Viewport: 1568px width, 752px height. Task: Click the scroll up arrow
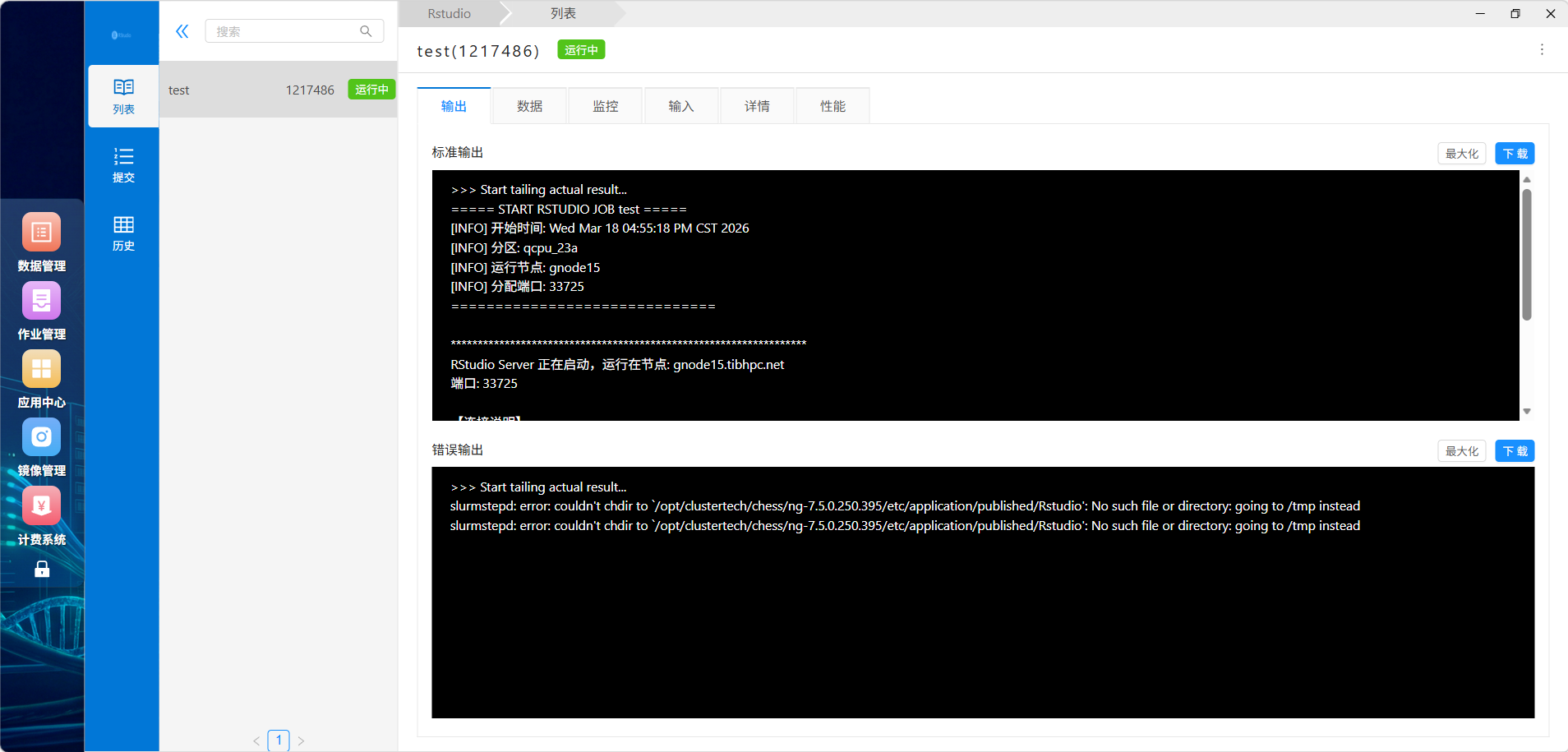coord(1527,179)
